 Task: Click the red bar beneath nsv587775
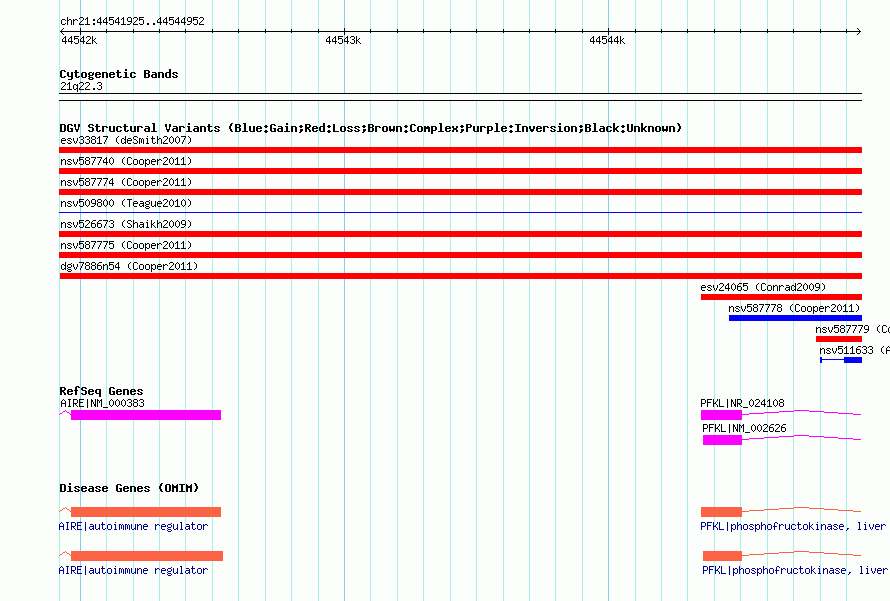460,255
